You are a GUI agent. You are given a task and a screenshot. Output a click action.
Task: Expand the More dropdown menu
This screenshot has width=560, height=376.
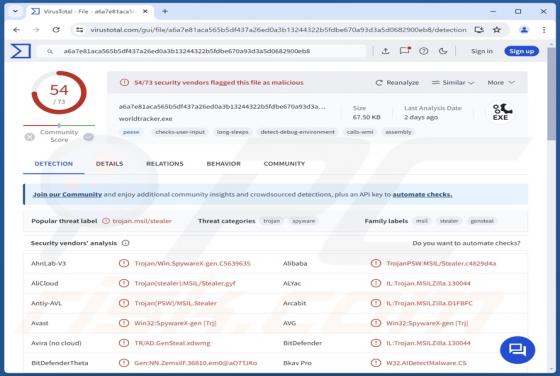click(501, 82)
